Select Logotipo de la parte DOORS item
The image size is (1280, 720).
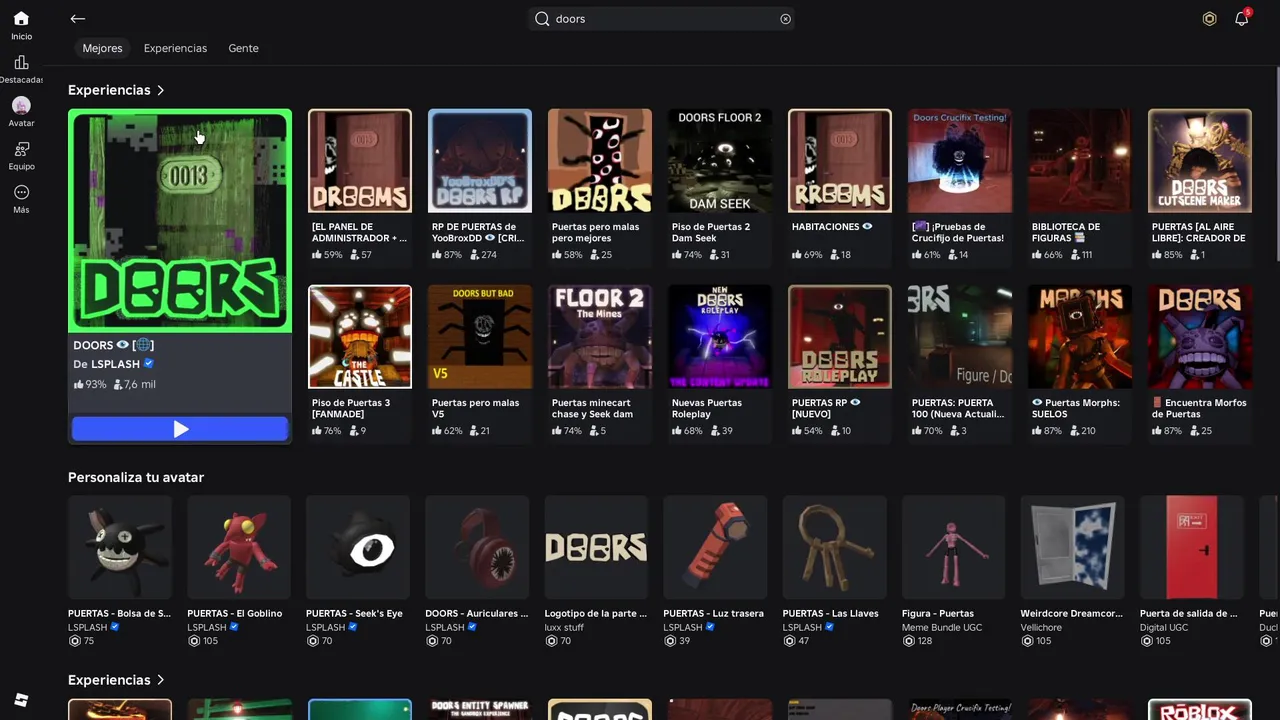click(x=597, y=572)
